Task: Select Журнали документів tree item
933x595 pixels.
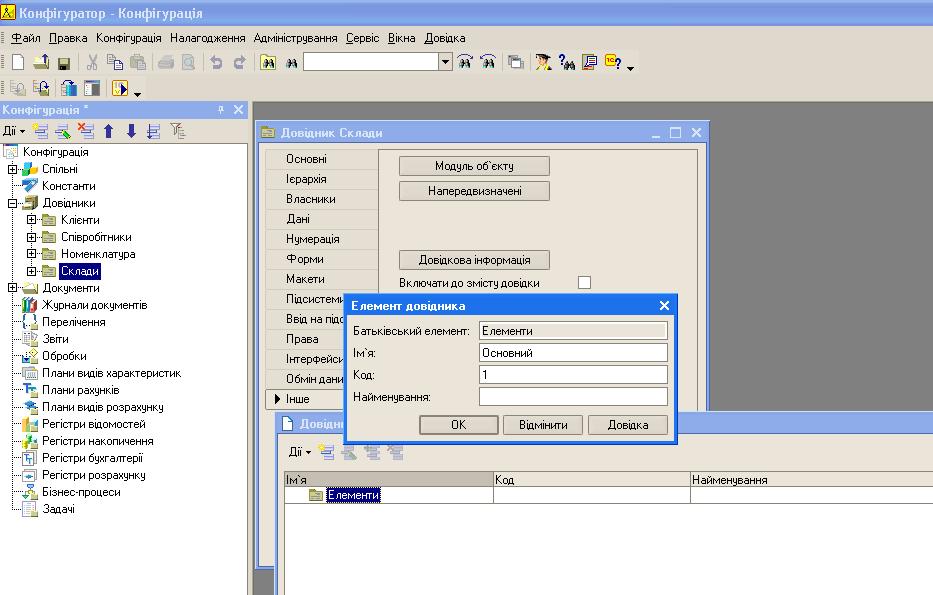Action: [x=95, y=305]
